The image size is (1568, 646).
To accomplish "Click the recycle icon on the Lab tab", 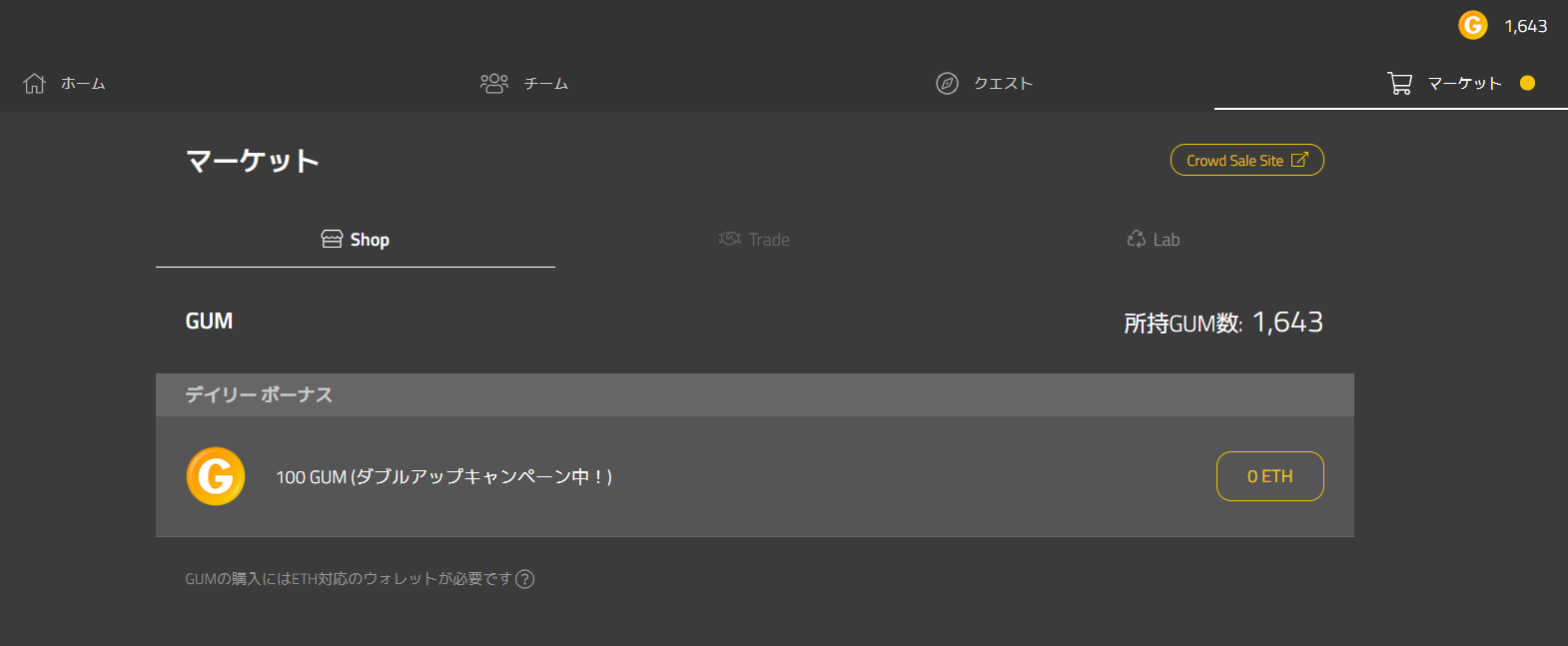I will click(1137, 239).
